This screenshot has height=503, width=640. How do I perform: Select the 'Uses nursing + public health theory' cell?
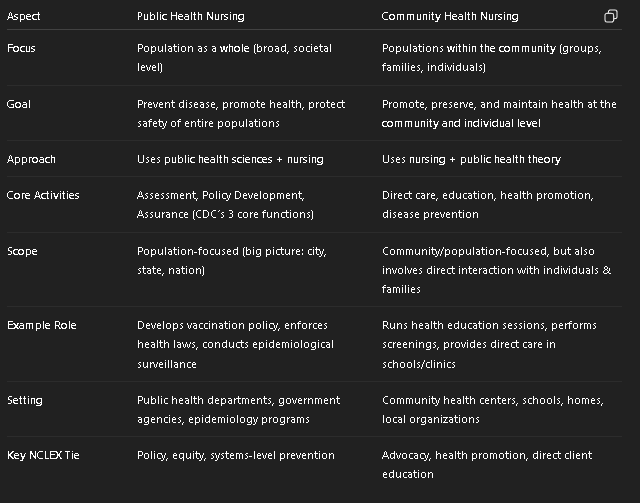point(471,159)
